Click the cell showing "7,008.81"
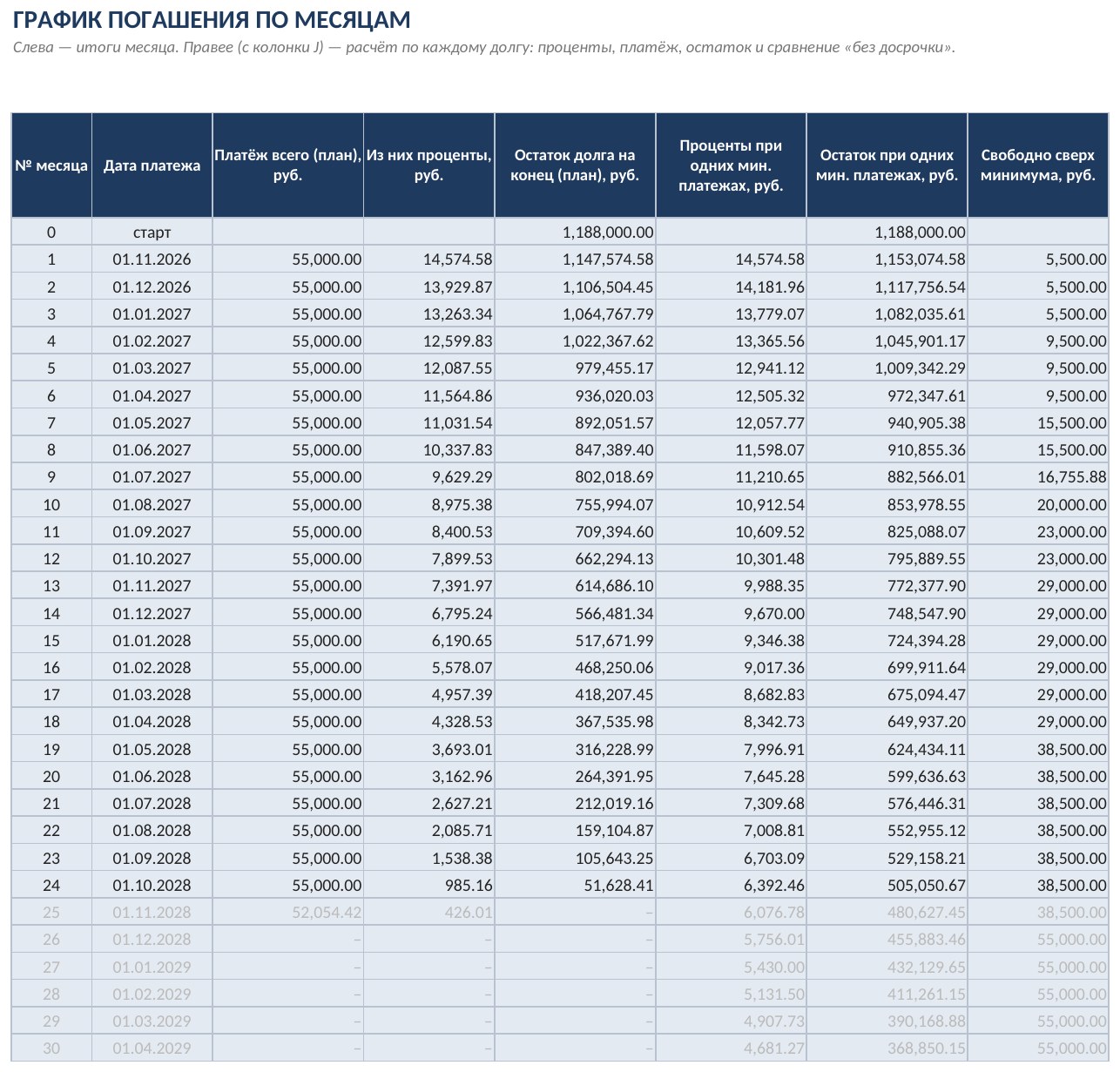Image resolution: width=1120 pixels, height=1072 pixels. 731,831
